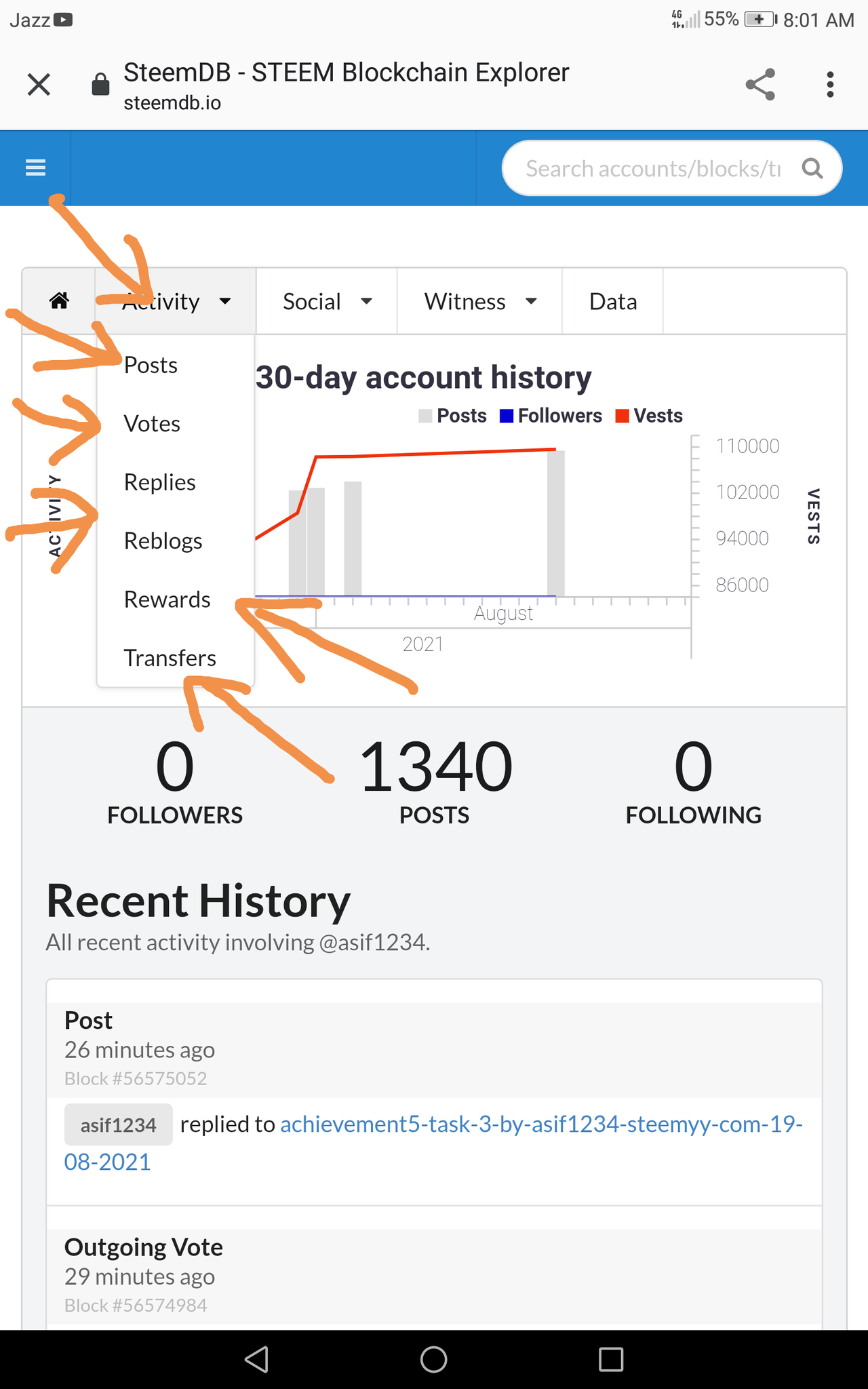Open the achievement5-task-3 post link

433,1143
